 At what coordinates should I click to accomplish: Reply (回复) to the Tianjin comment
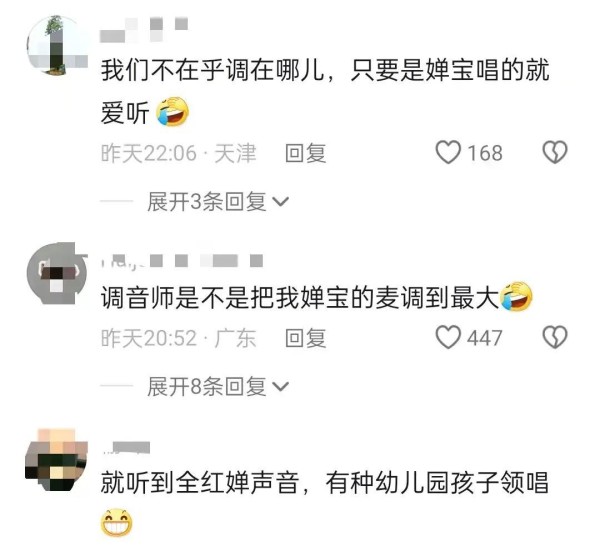[305, 153]
